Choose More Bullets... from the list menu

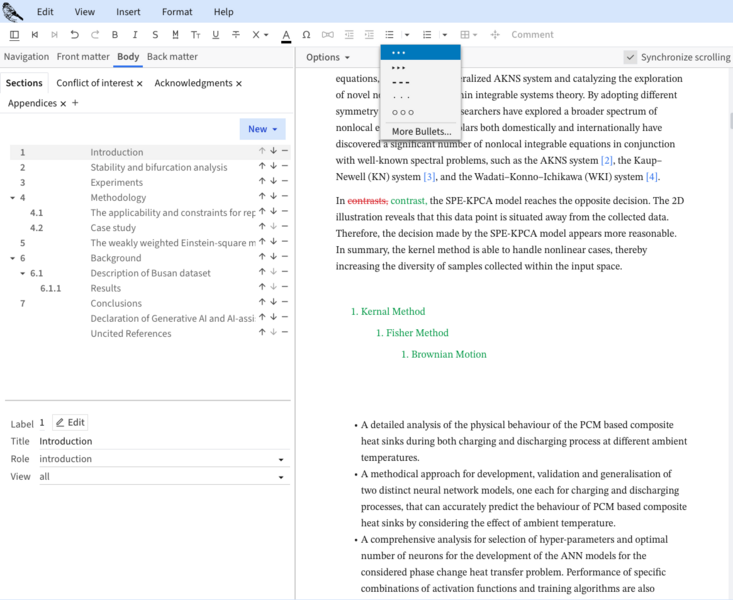pyautogui.click(x=421, y=131)
